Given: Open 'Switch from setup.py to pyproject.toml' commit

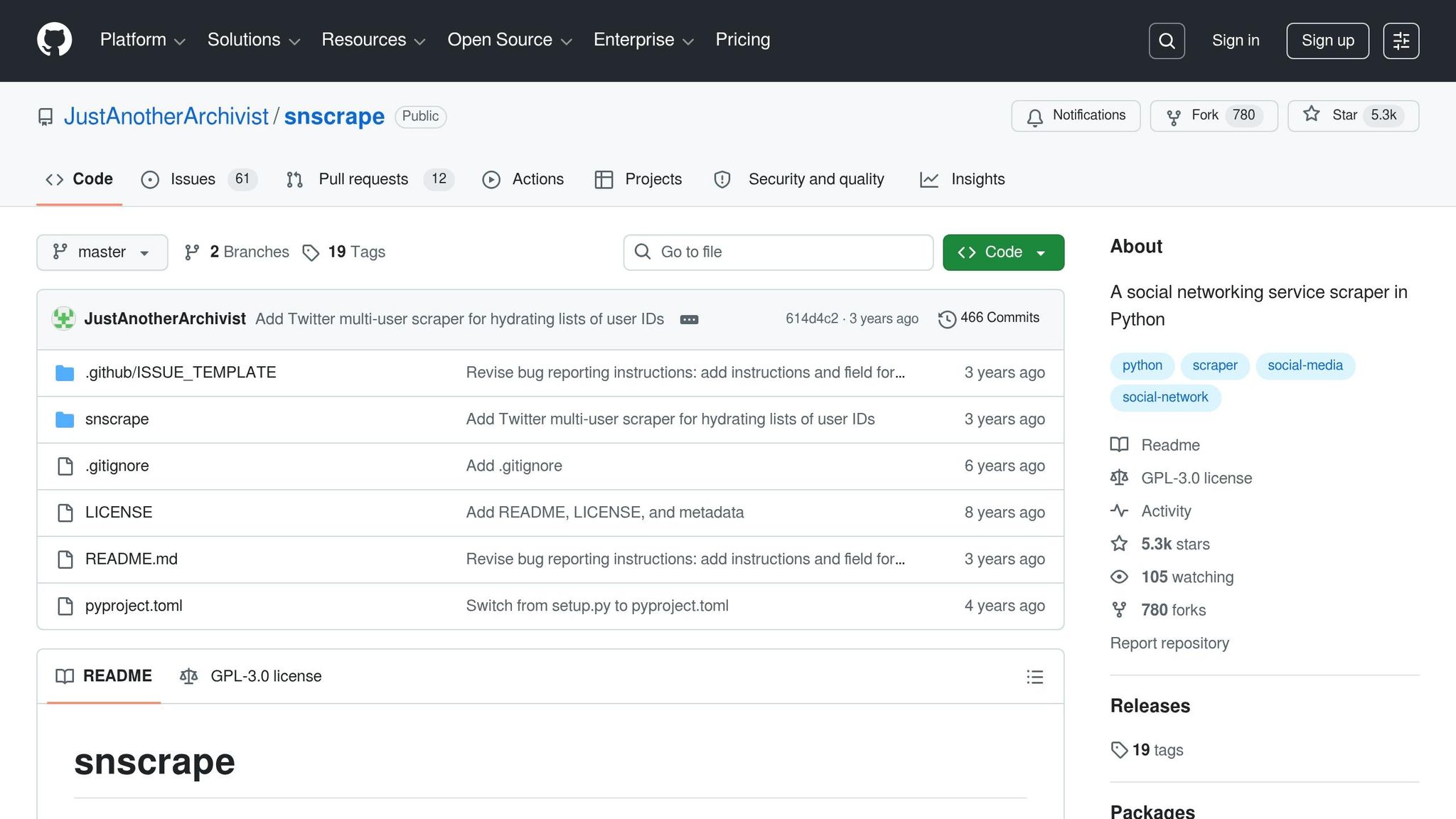Looking at the screenshot, I should tap(597, 606).
